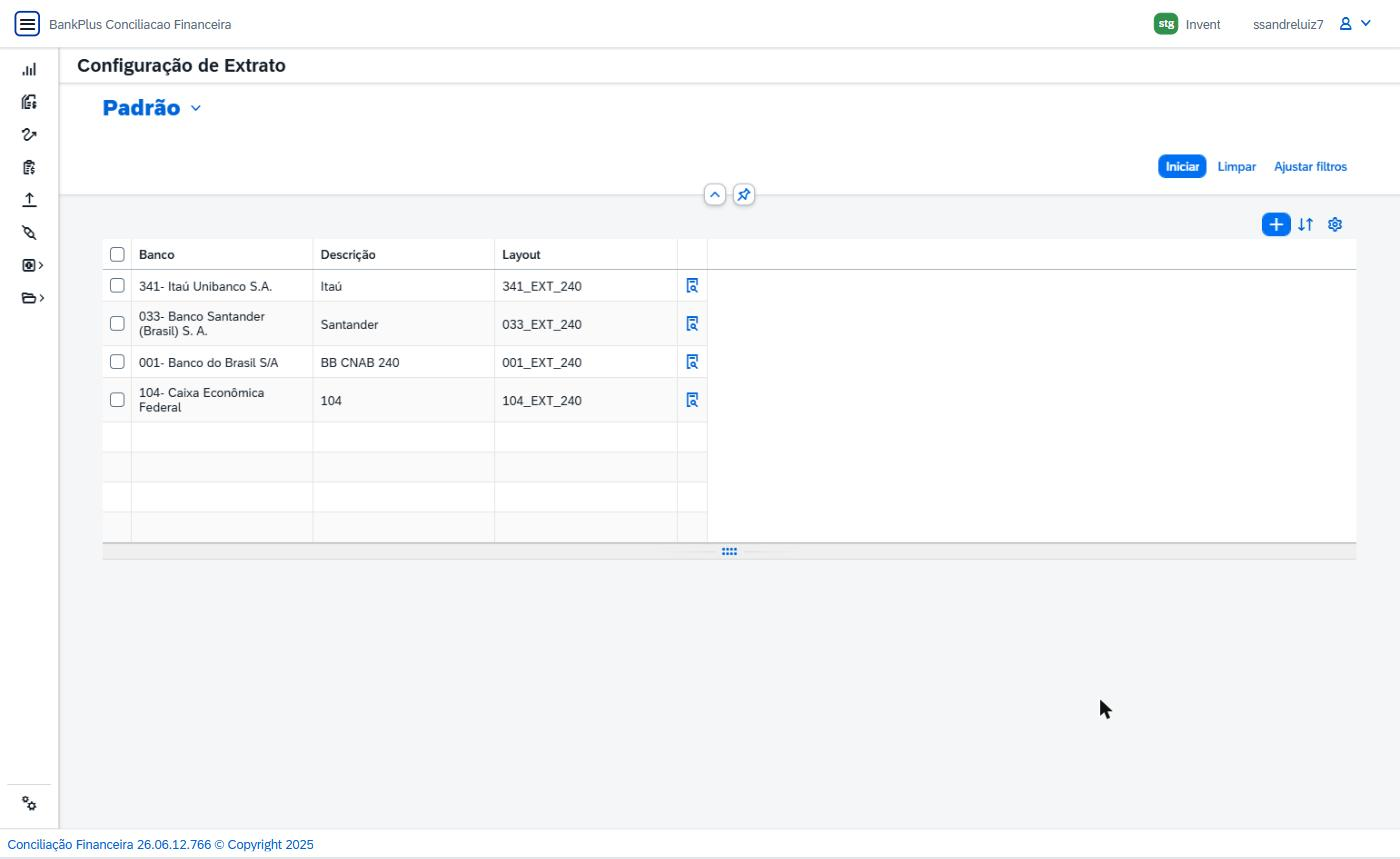Toggle the select-all checkbox in table header
1400x859 pixels.
(117, 254)
